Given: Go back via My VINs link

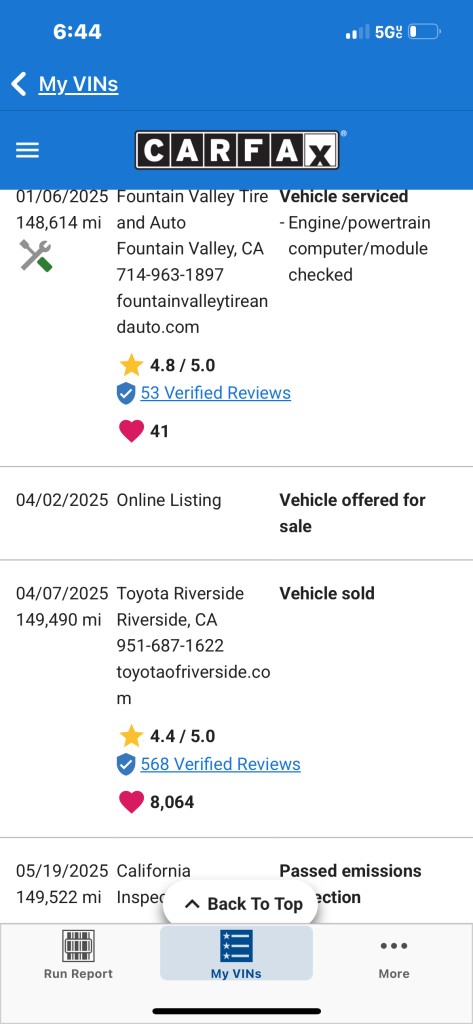Looking at the screenshot, I should pos(78,84).
